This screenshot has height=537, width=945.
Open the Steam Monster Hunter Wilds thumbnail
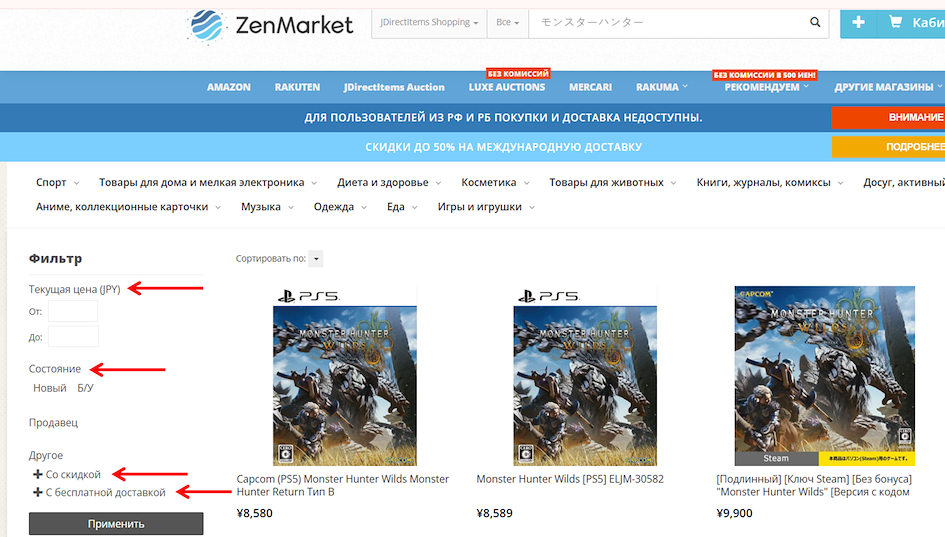point(824,375)
